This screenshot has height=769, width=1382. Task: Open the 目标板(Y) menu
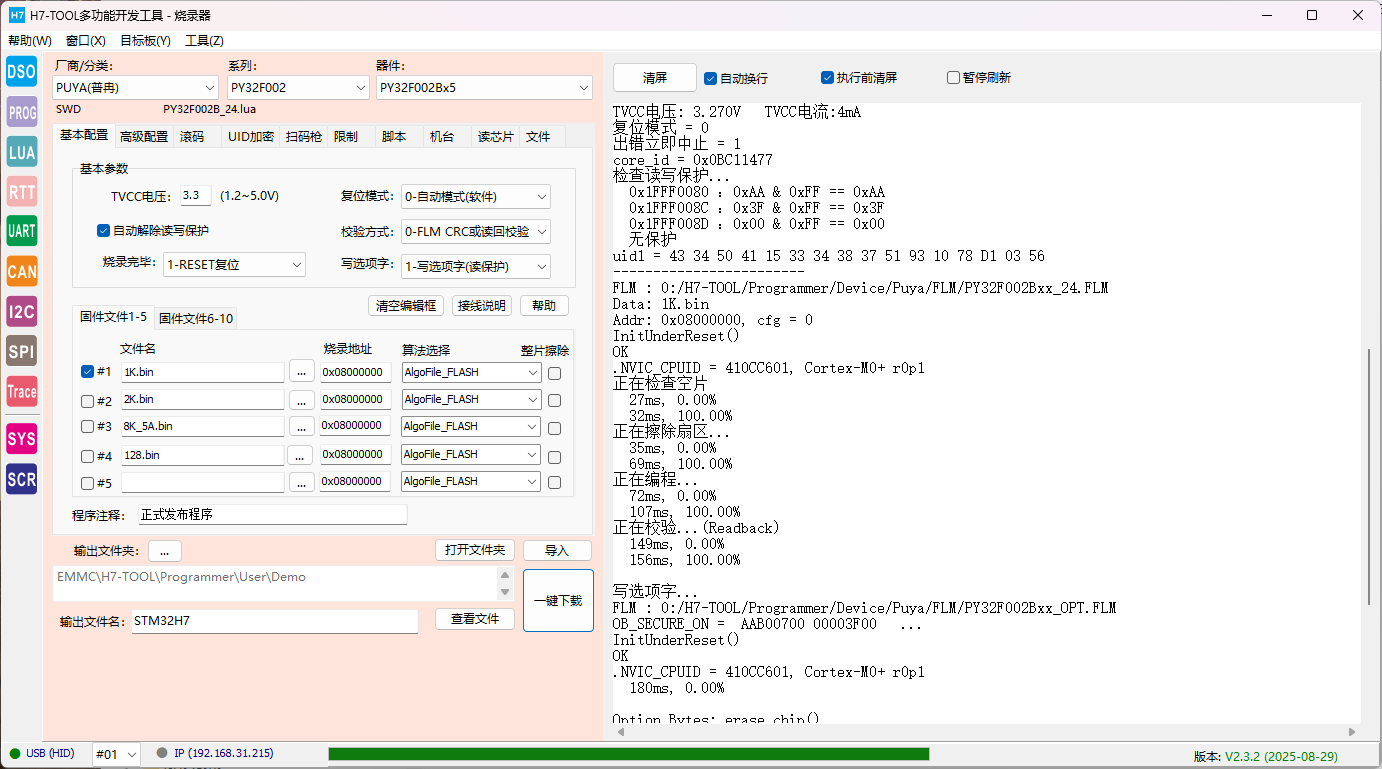tap(145, 41)
